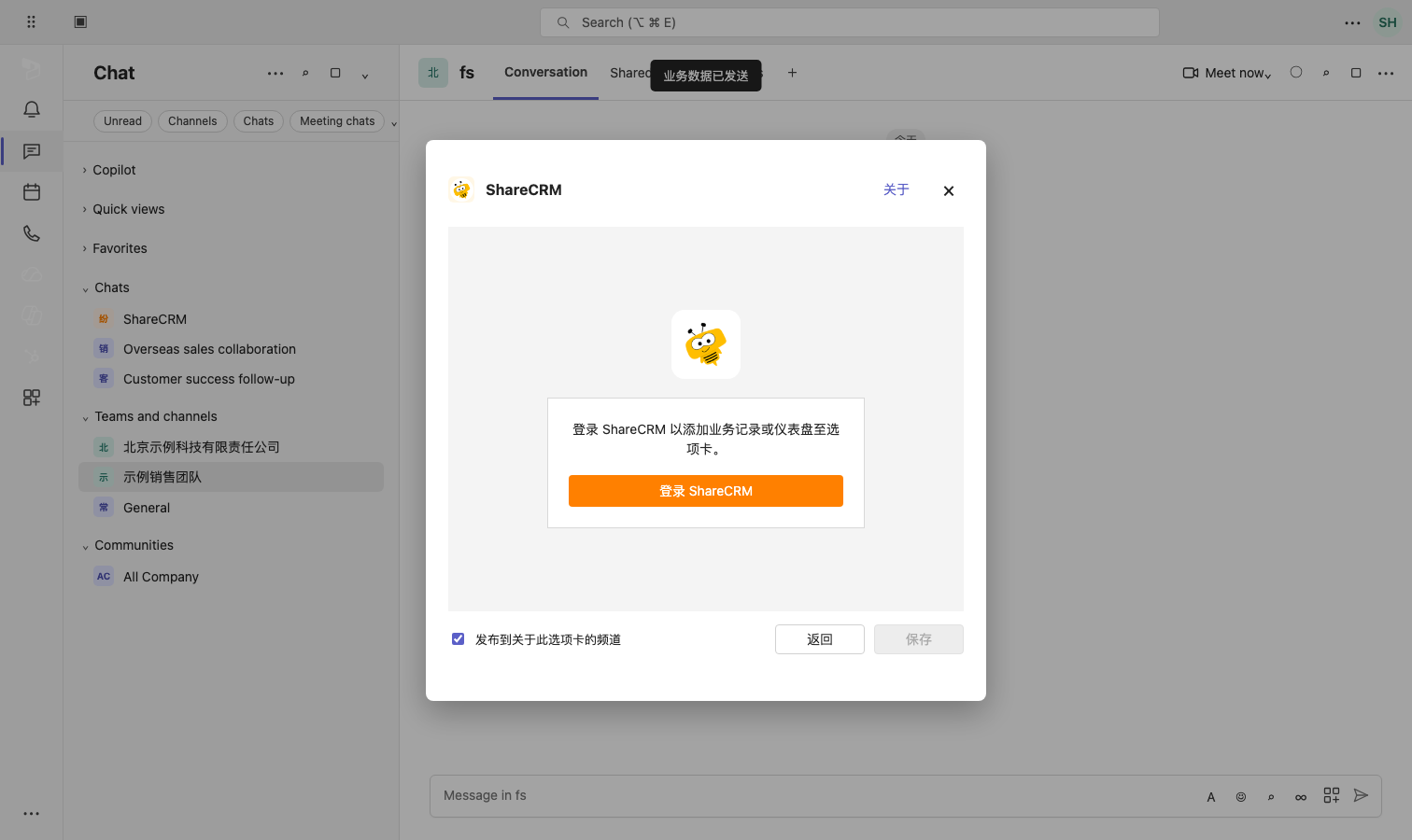This screenshot has width=1412, height=840.
Task: Click the Meet now video camera icon
Action: [x=1191, y=73]
